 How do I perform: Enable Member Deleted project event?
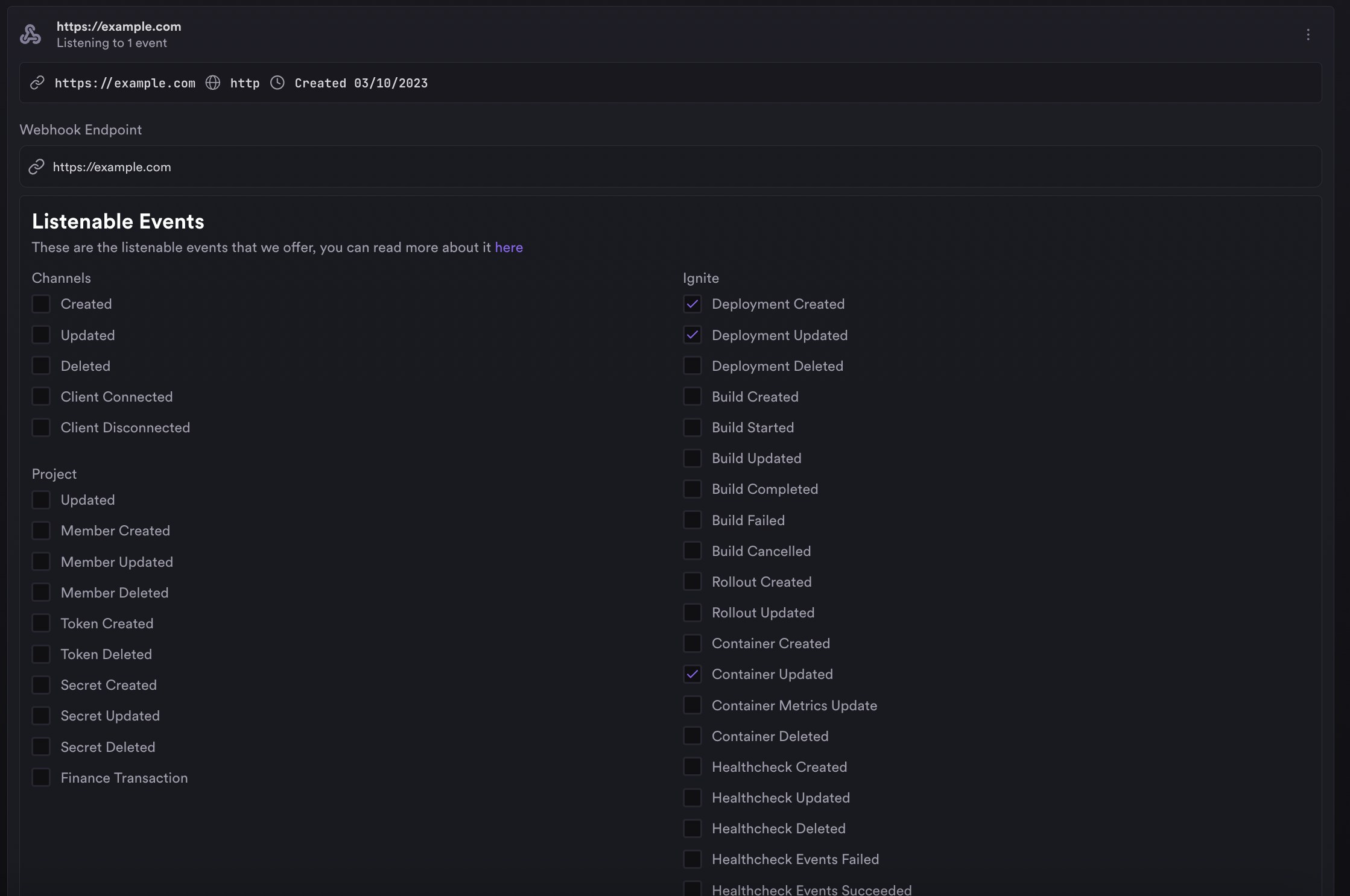[41, 593]
